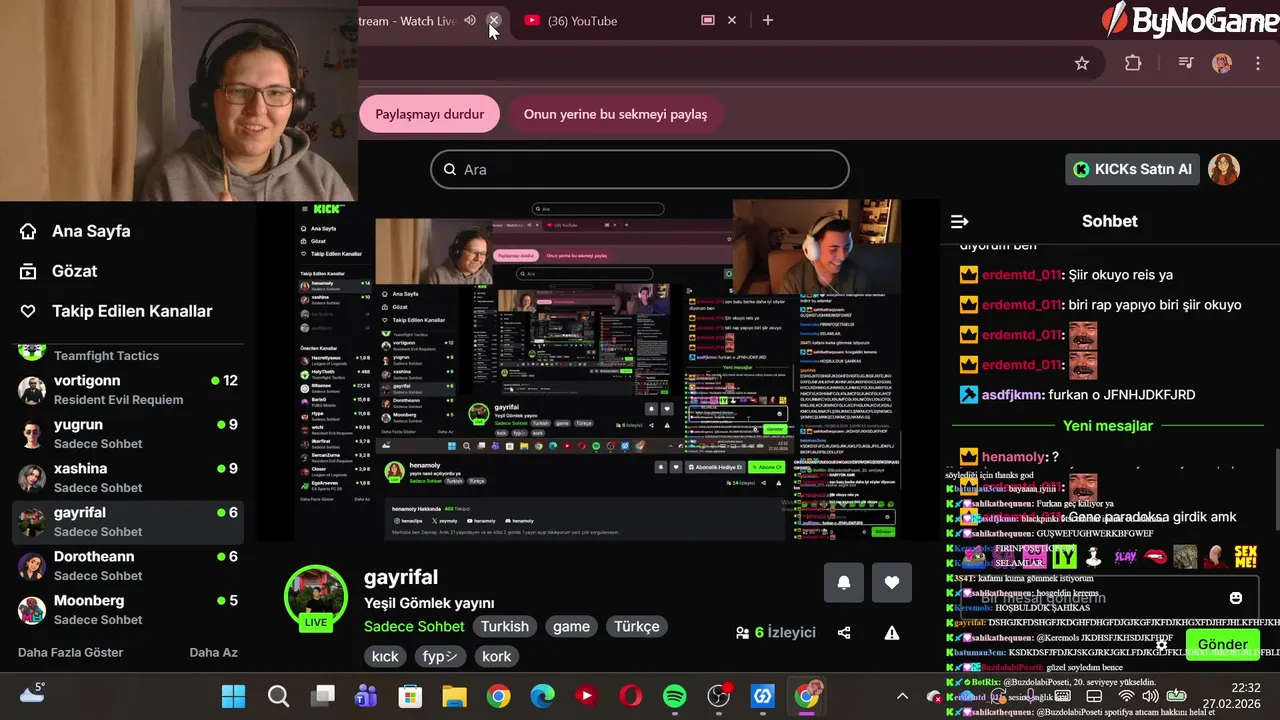Insert the yellow SEX ME emote
The image size is (1280, 720).
point(1245,557)
